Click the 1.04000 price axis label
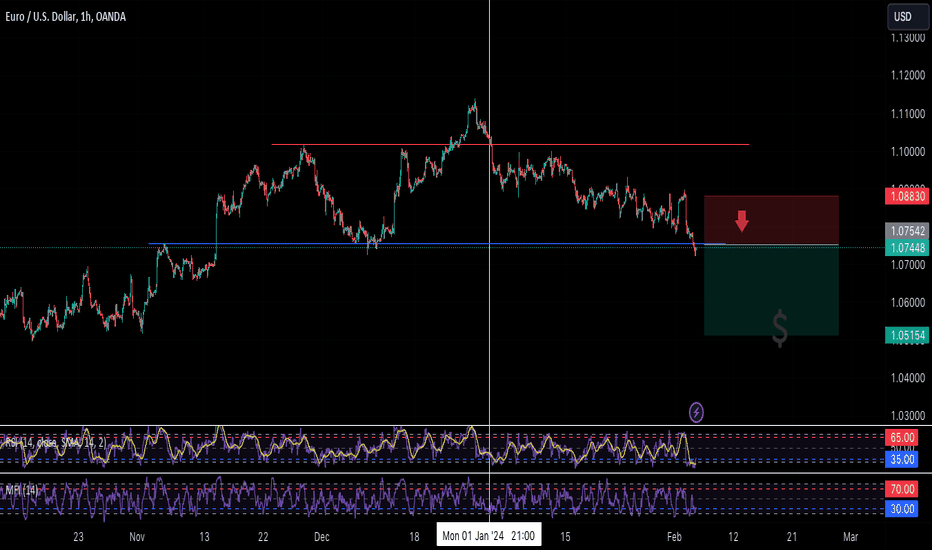 [908, 378]
